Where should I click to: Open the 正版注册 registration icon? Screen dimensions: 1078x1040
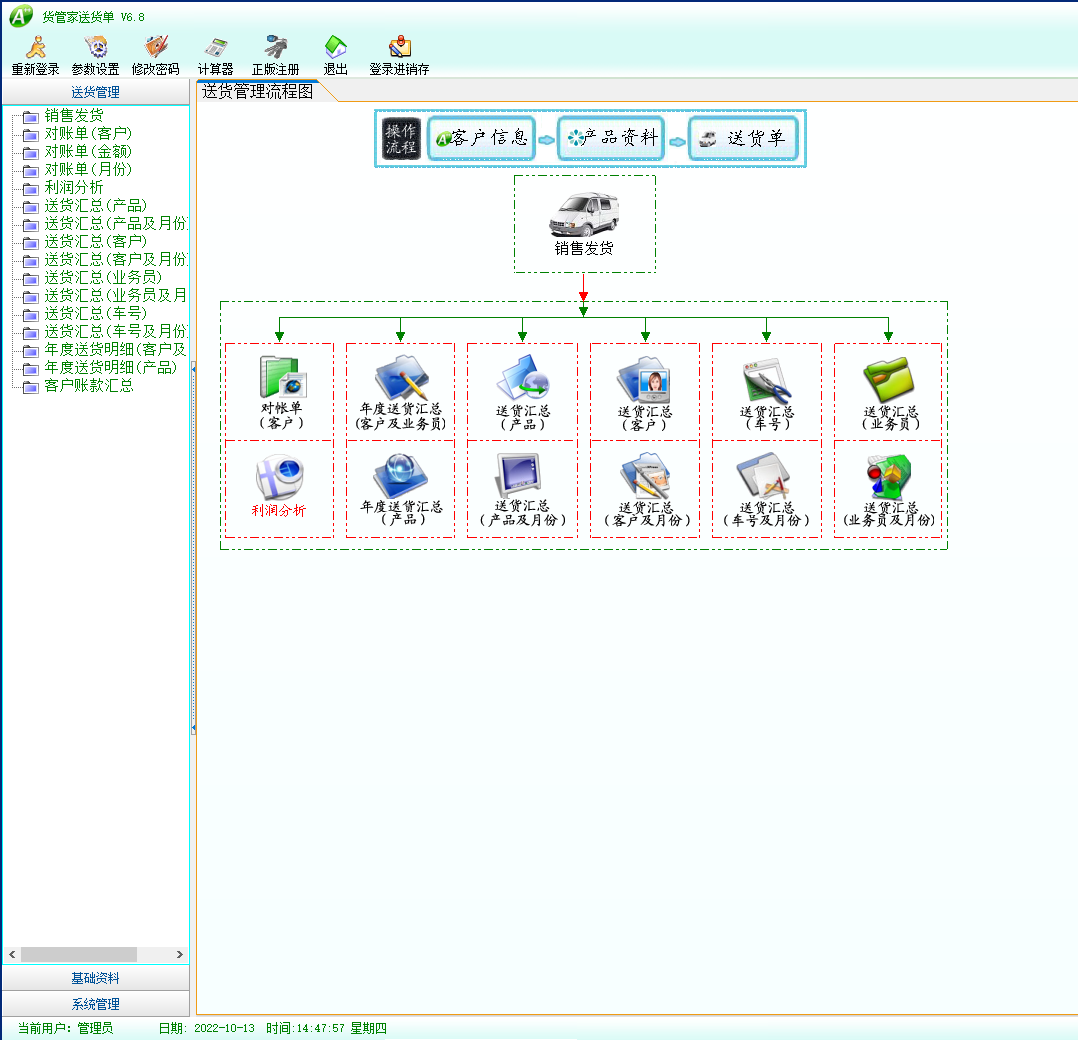275,48
